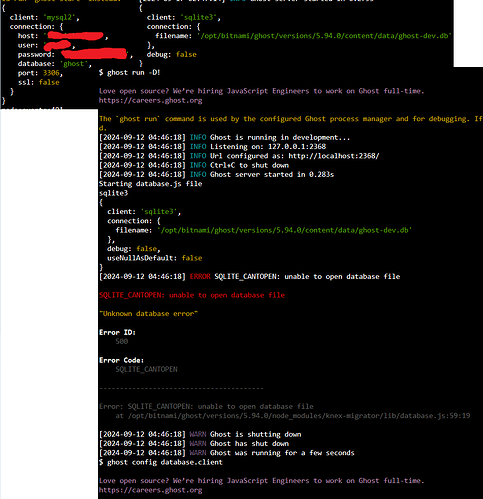Click the http://localhost:2368/ URL text
Viewport: 483px width, 499px height.
point(334,156)
